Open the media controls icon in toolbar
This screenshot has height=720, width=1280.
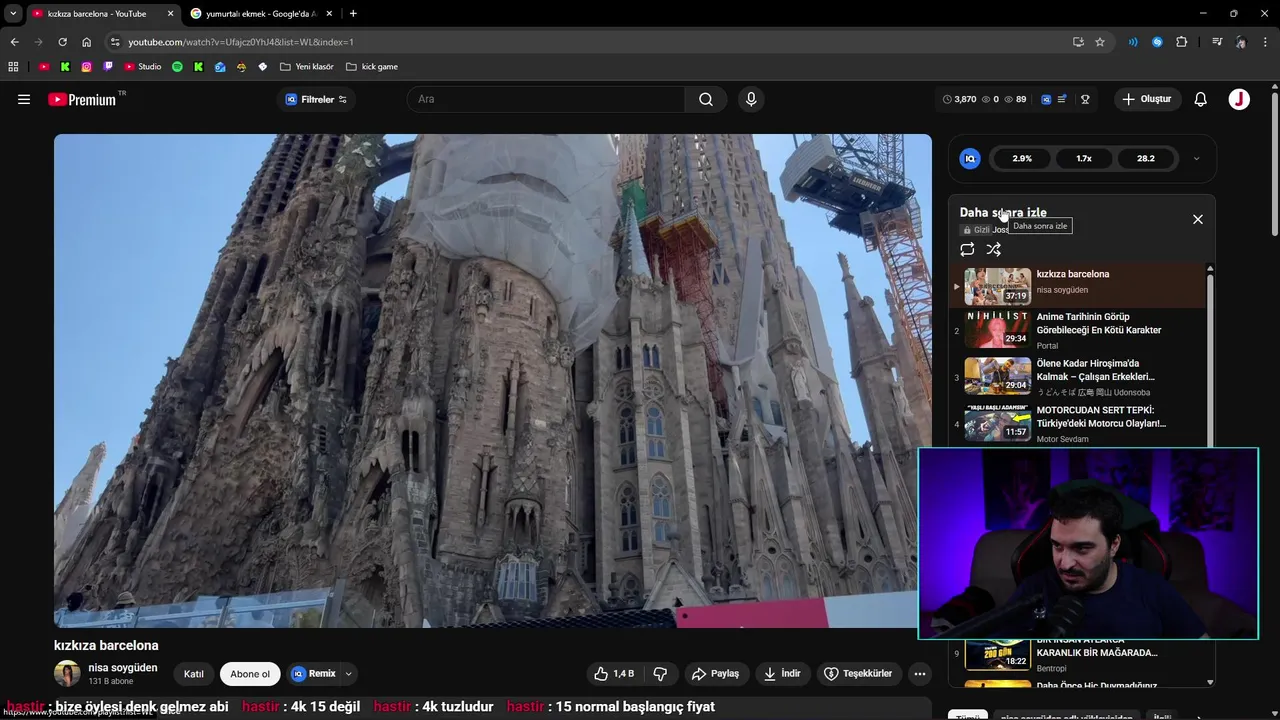[x=1217, y=42]
